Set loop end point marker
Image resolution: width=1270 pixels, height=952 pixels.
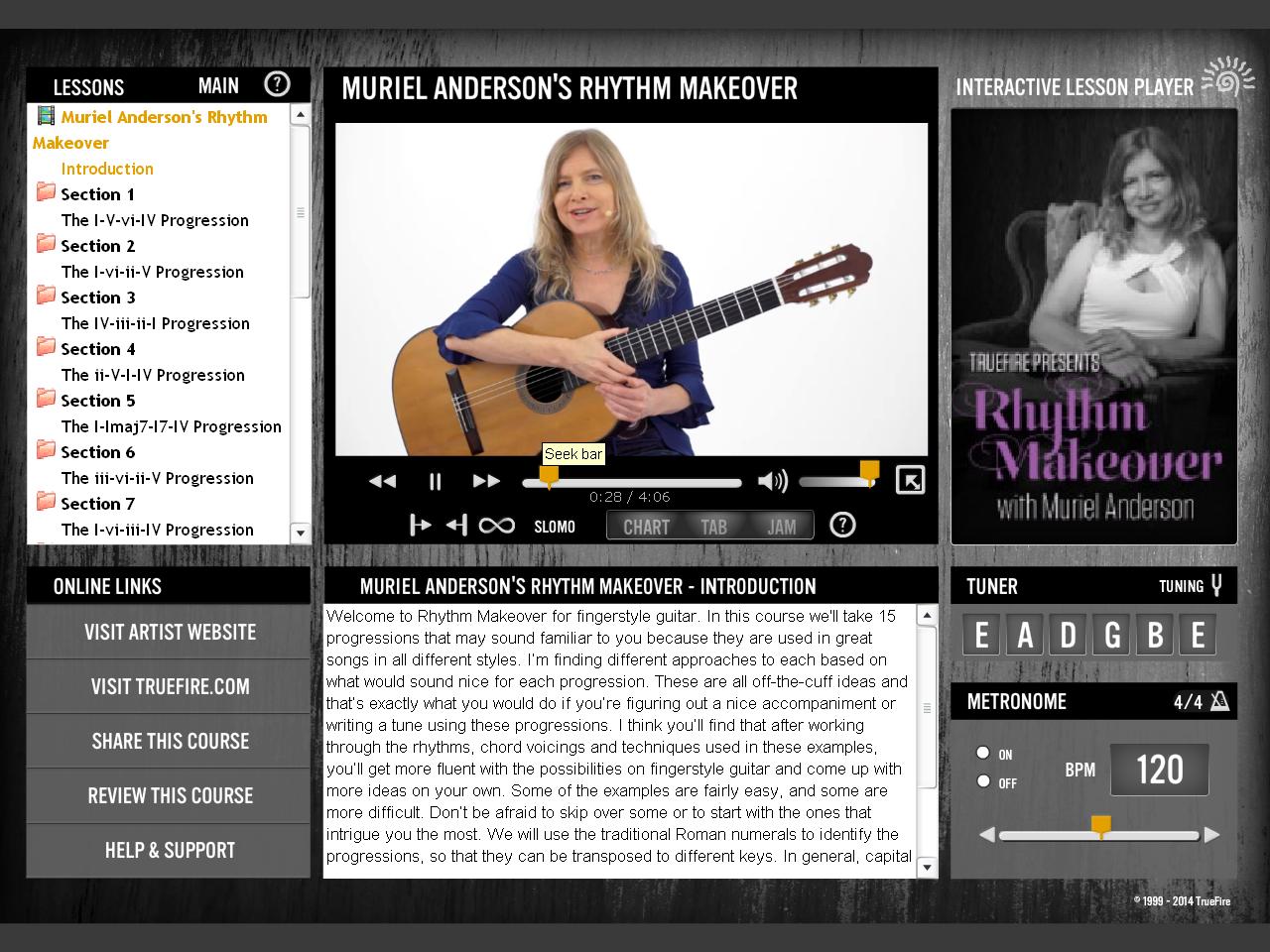(x=456, y=526)
